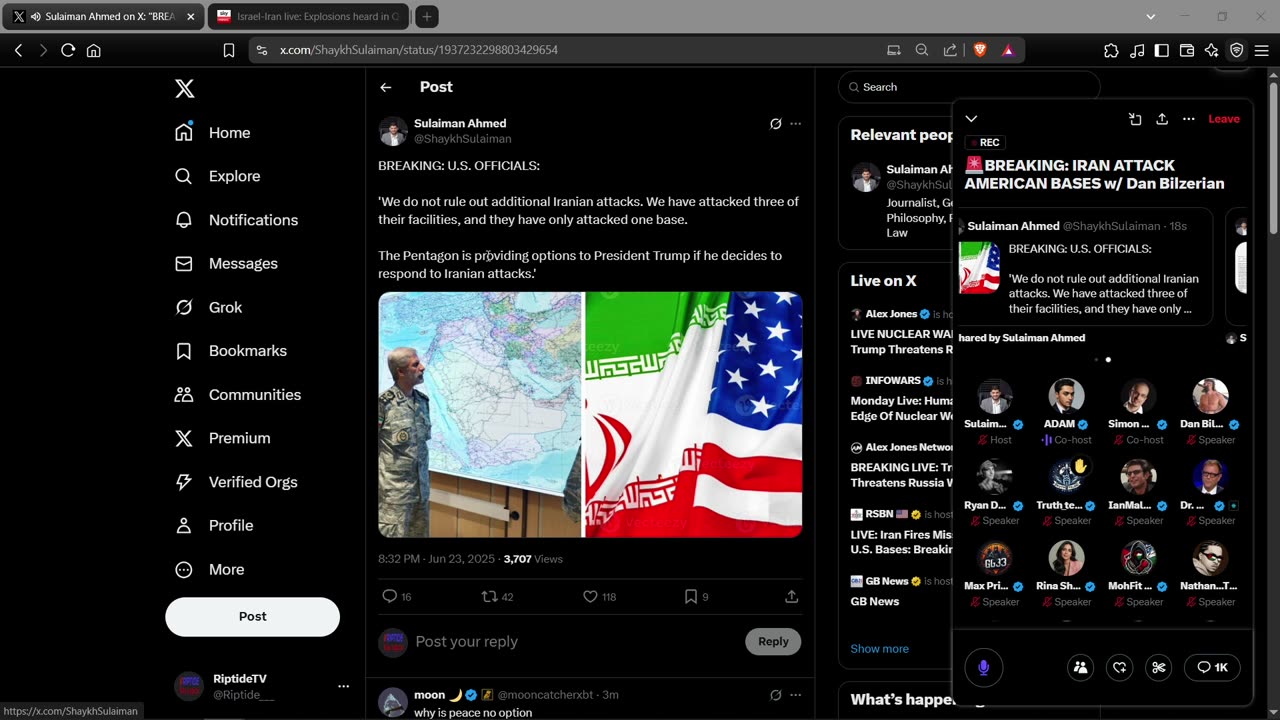Reply to the post with 16 comments
The image size is (1280, 720).
click(397, 596)
